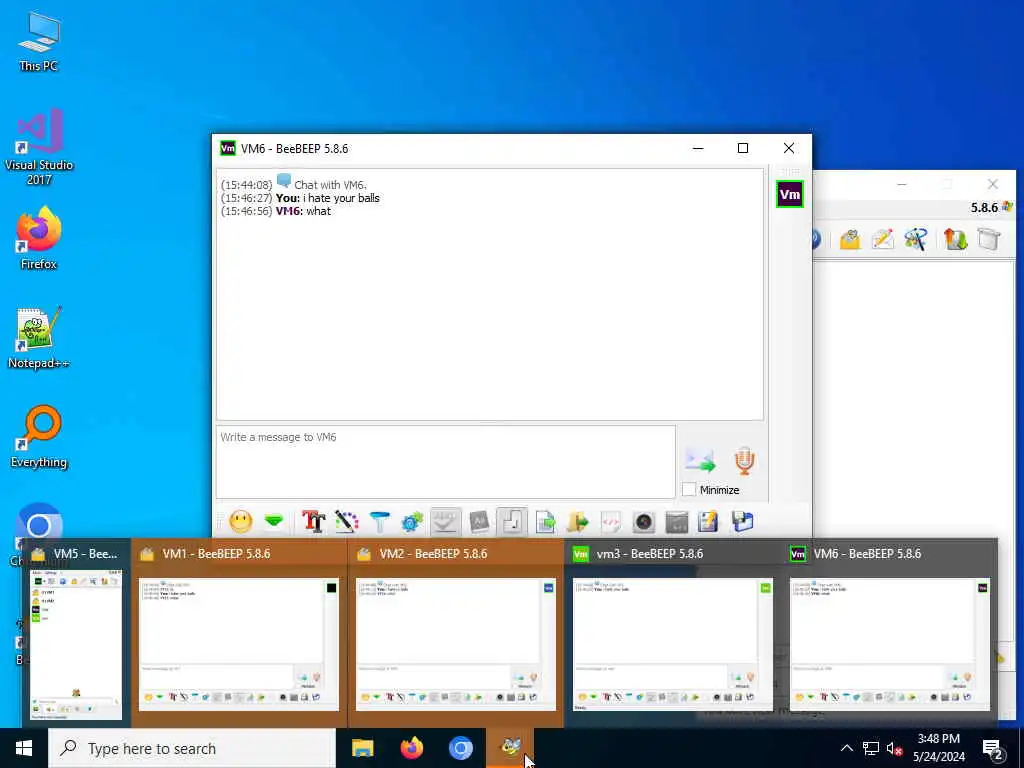Image resolution: width=1024 pixels, height=768 pixels.
Task: Open Firefox from the taskbar
Action: [x=411, y=748]
